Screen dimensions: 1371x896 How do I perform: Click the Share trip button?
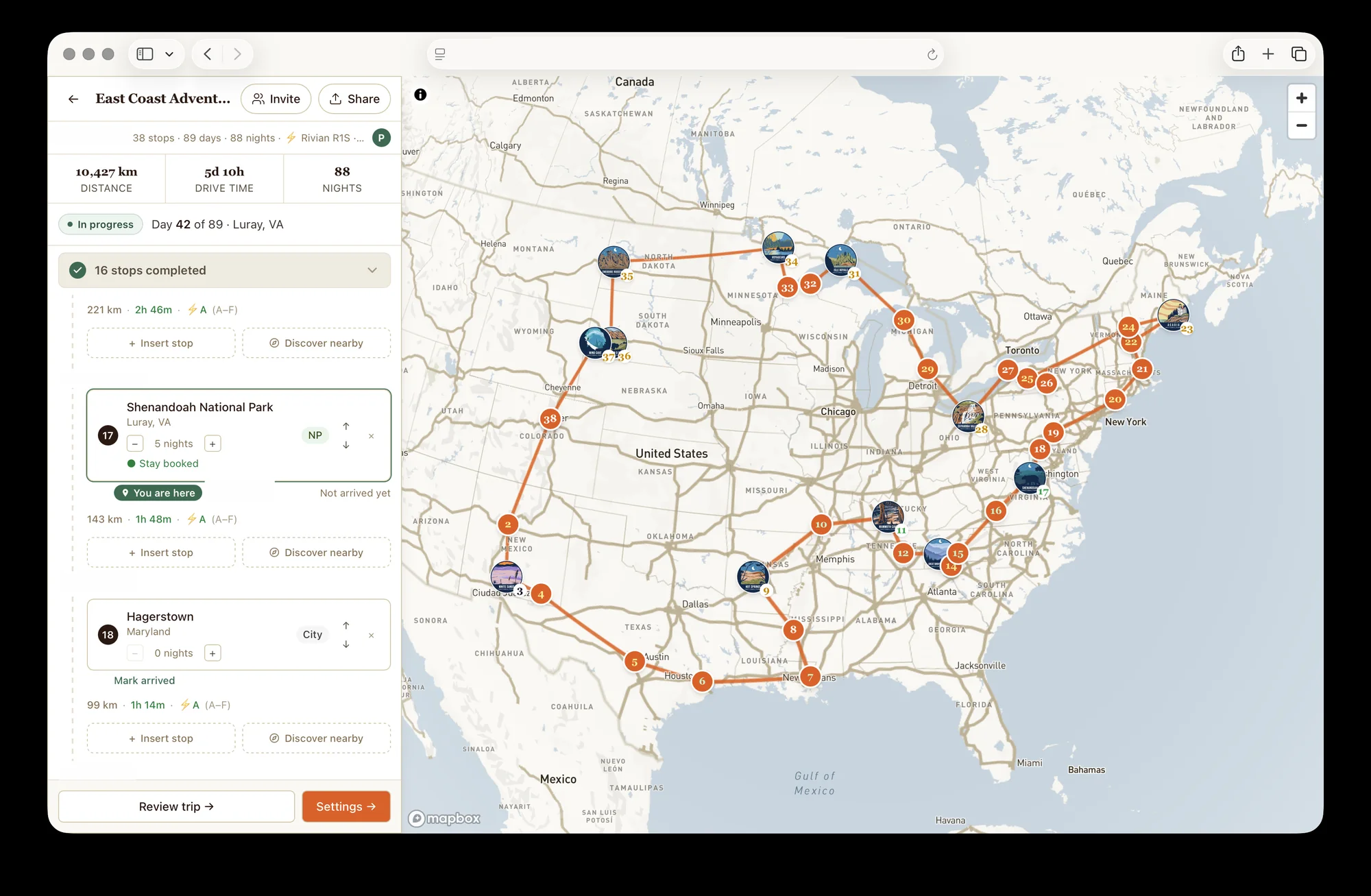point(354,99)
